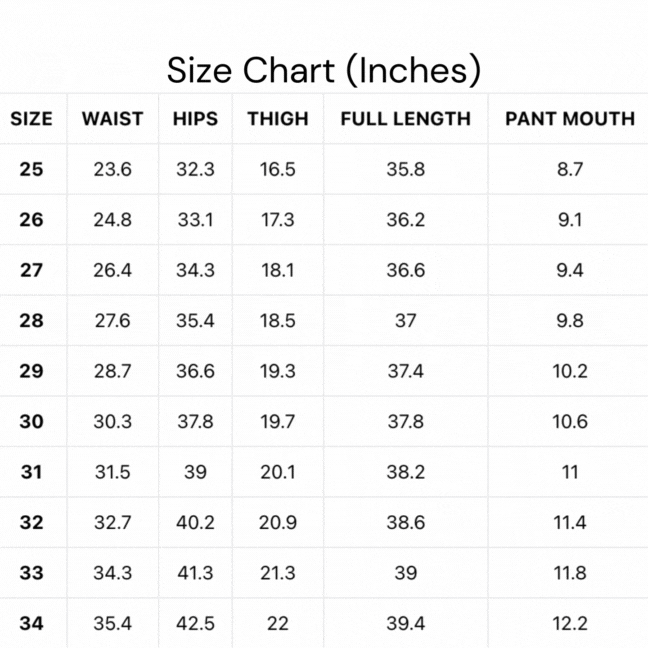Click the "Size Chart (Inches)" title

pyautogui.click(x=323, y=71)
